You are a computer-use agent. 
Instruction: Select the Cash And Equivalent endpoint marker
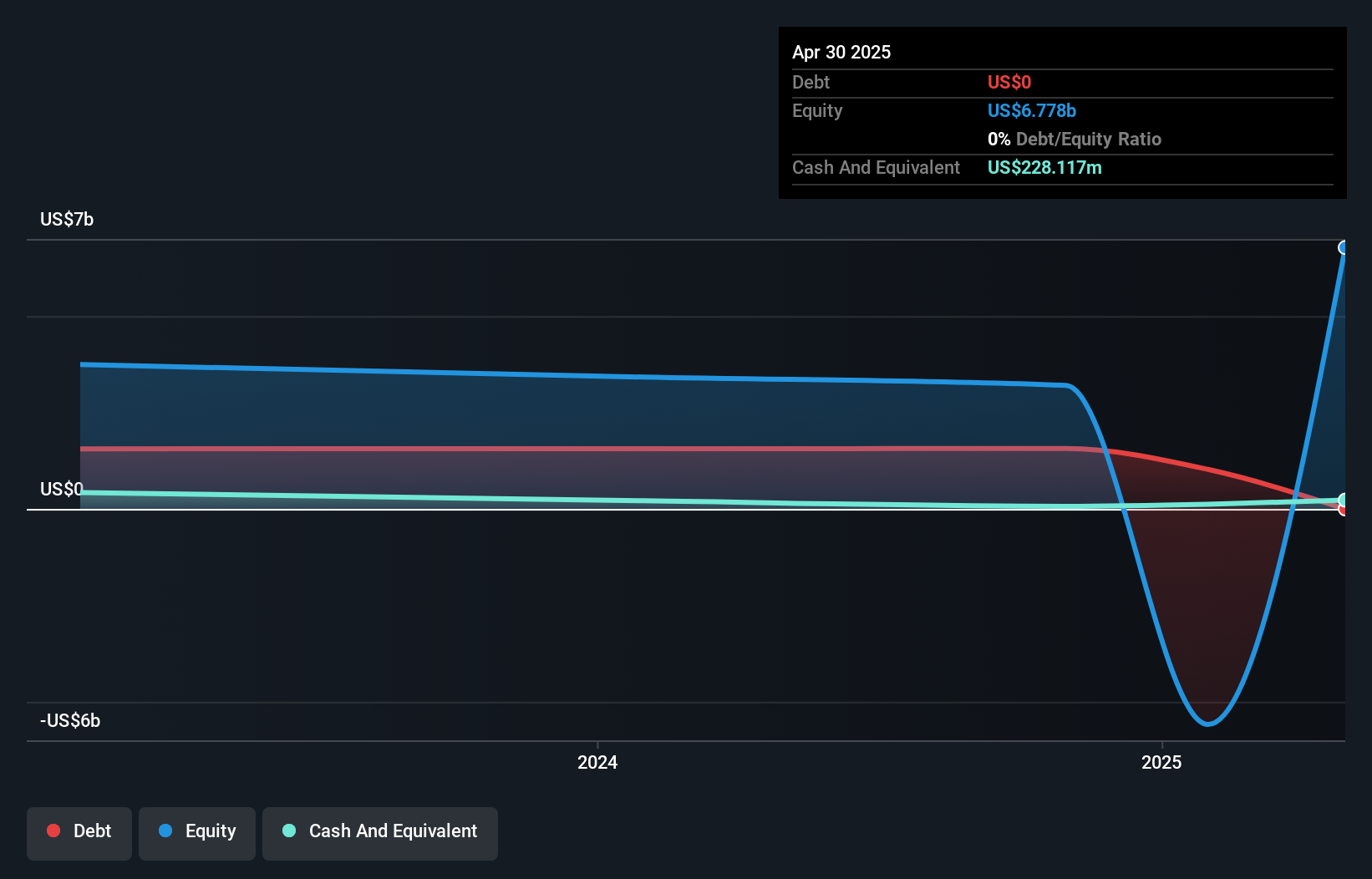tap(1344, 500)
